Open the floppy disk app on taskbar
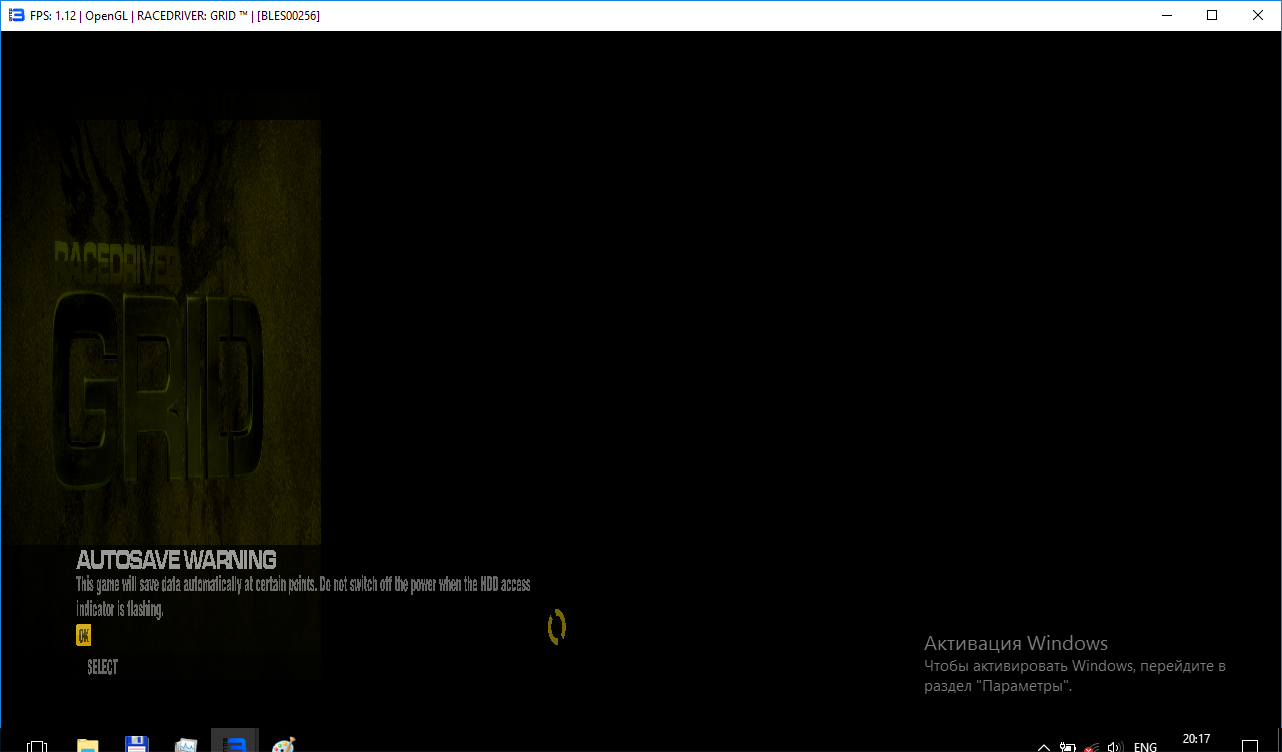The width and height of the screenshot is (1282, 752). (x=137, y=745)
